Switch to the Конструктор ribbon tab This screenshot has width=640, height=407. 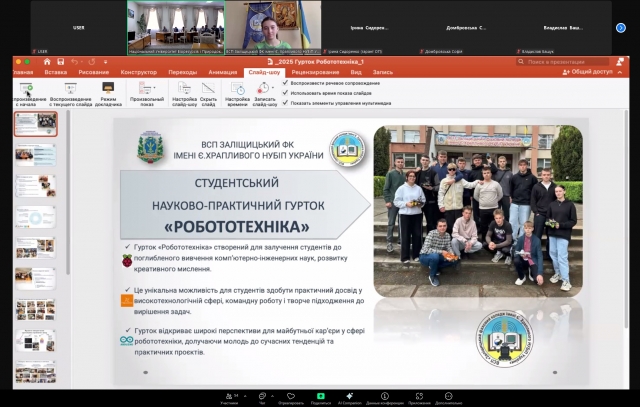139,72
